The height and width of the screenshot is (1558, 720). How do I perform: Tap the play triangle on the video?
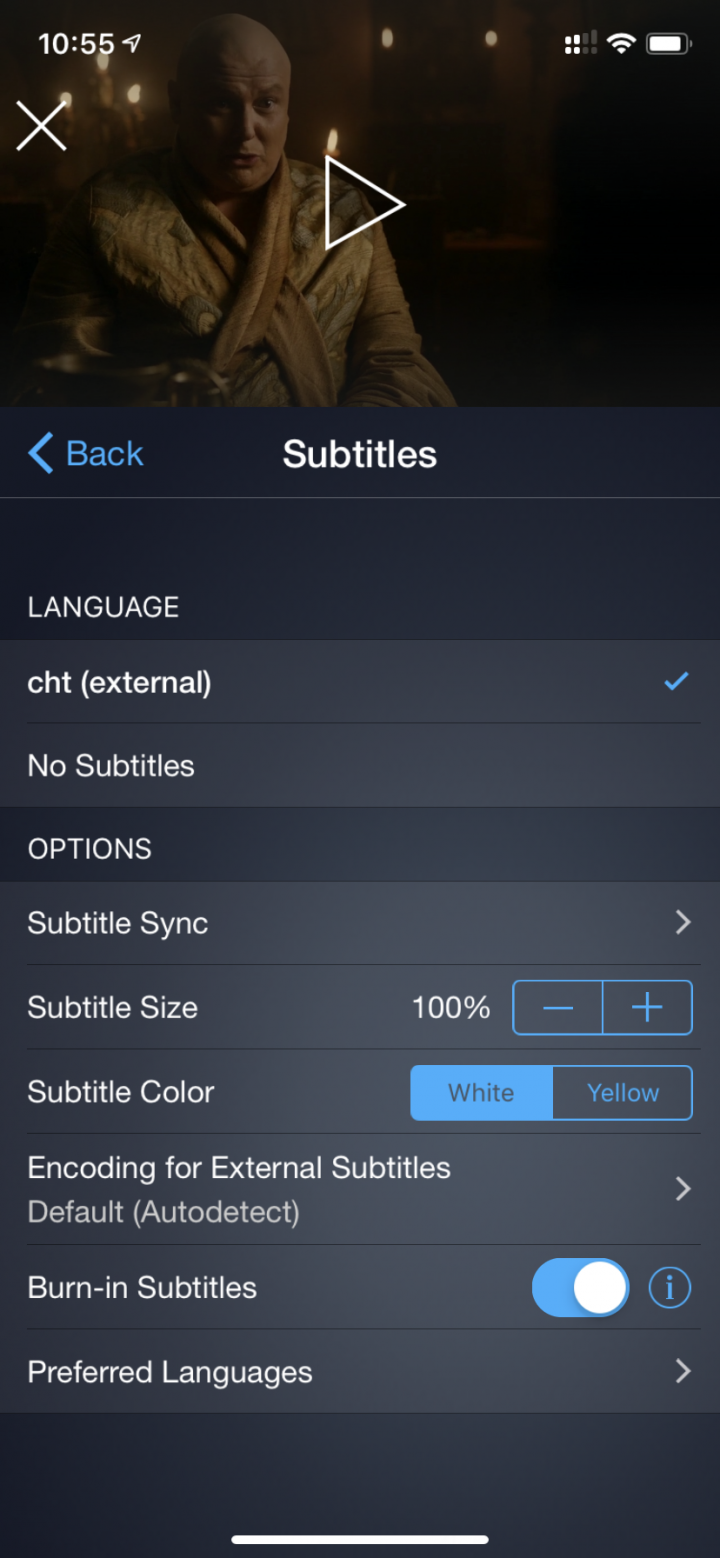[x=364, y=203]
